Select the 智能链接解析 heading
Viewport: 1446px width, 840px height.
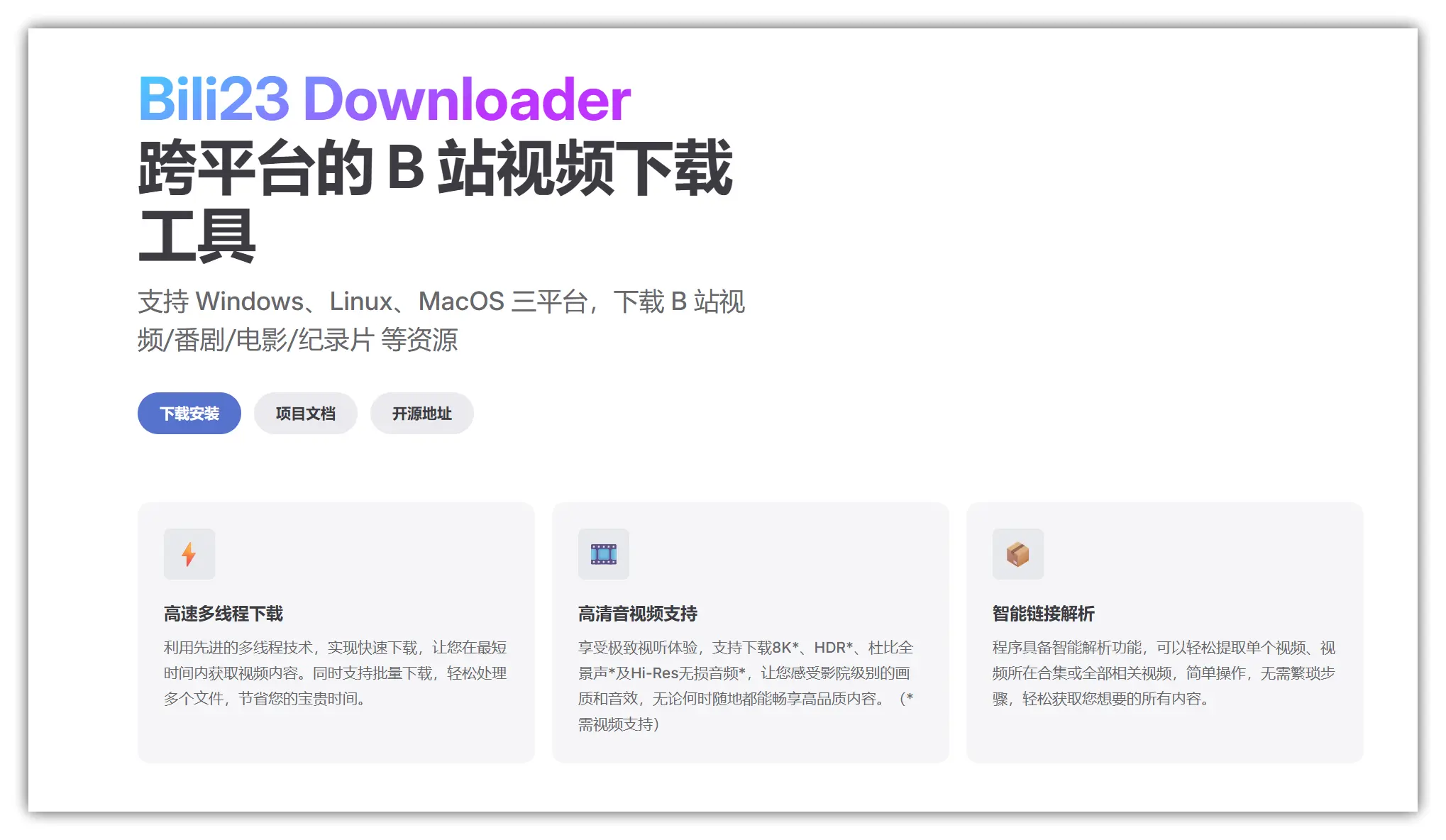(x=1044, y=614)
